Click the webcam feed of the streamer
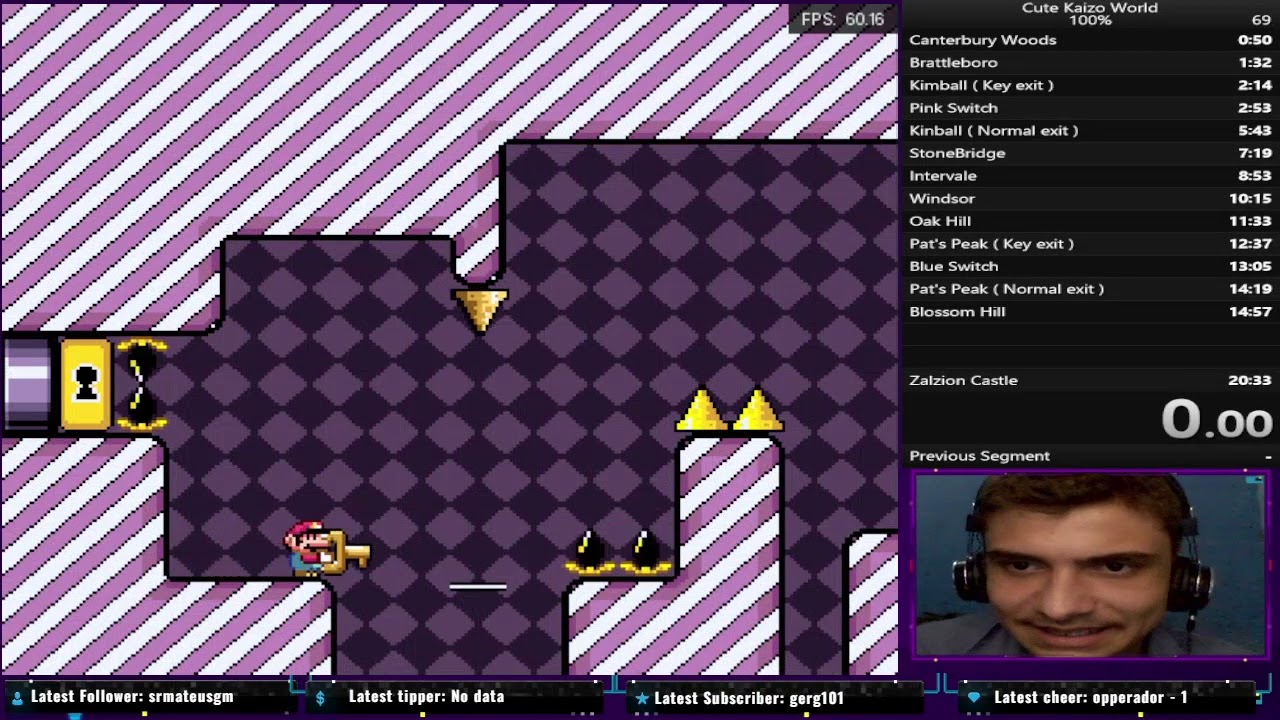The image size is (1280, 720). [x=1090, y=565]
